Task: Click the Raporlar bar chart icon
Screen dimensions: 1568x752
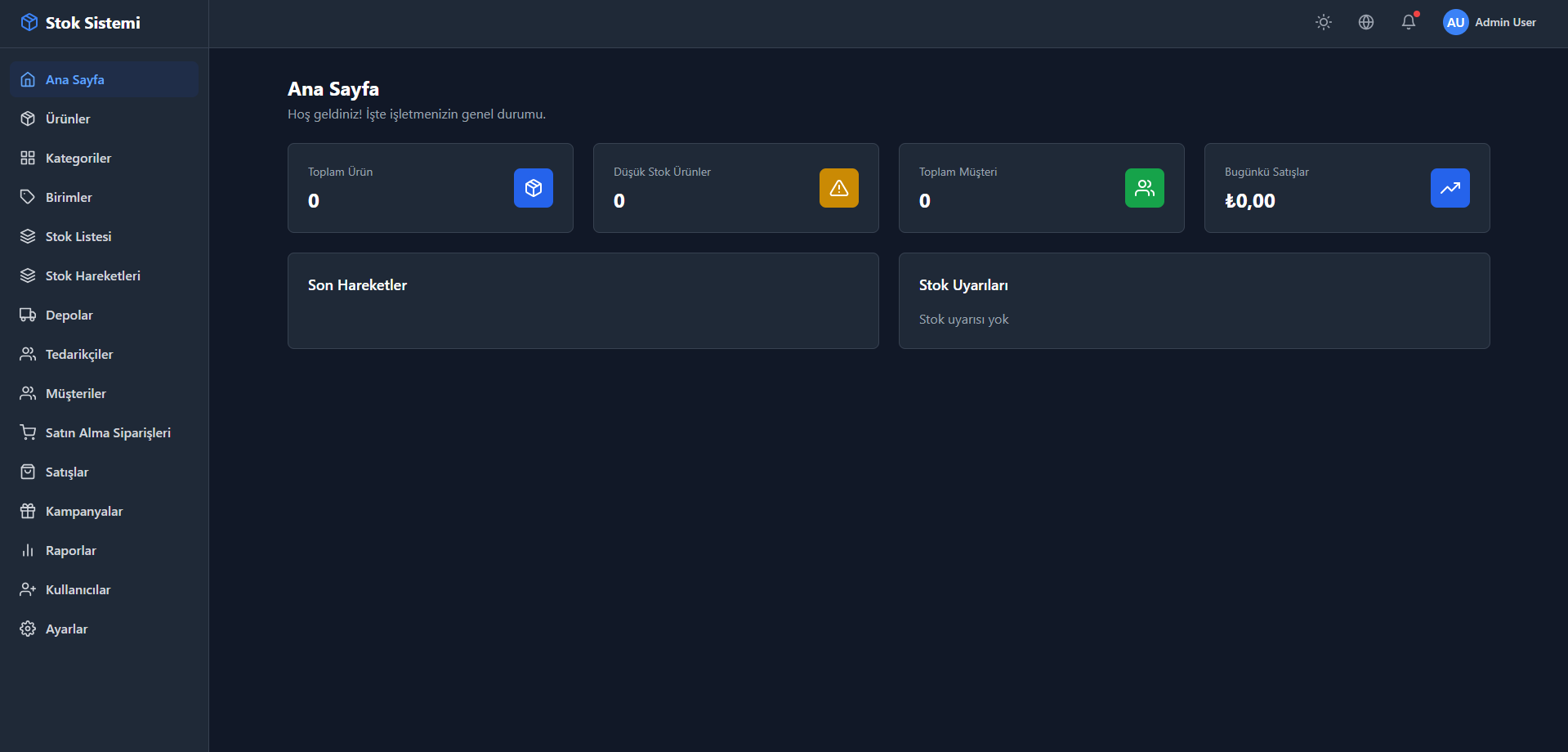Action: [x=28, y=550]
